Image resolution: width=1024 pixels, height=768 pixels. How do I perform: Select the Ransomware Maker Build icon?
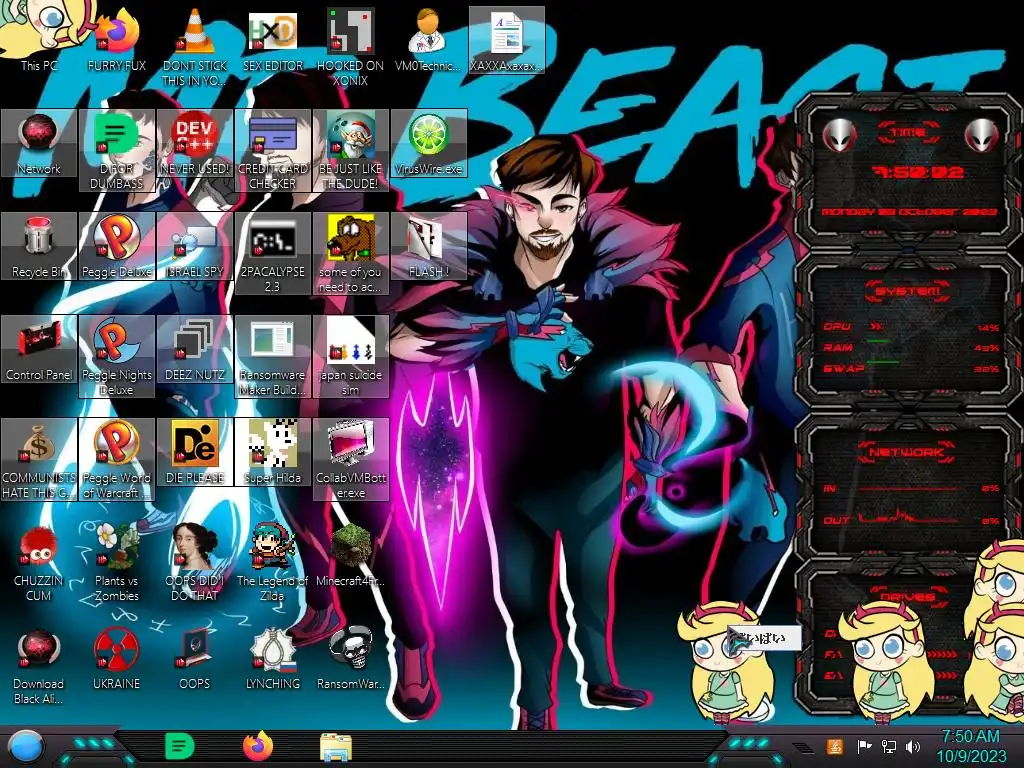coord(272,357)
